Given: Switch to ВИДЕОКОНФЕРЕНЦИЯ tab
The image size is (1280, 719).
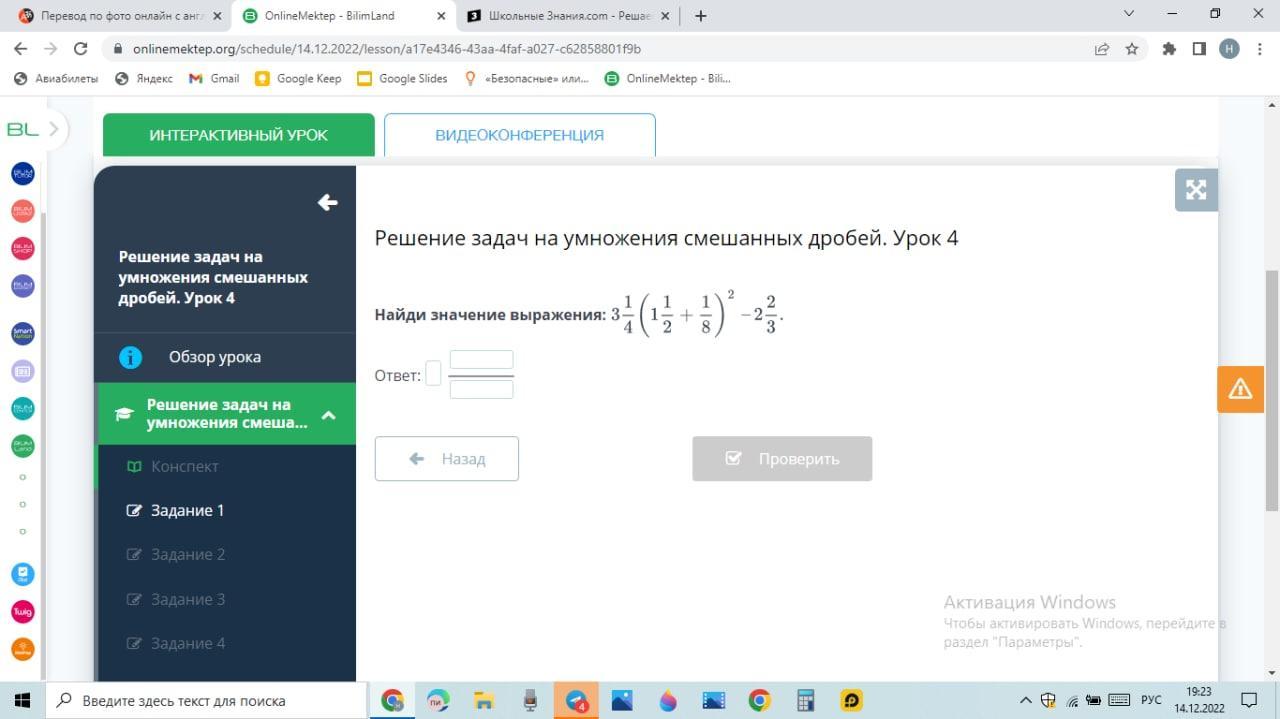Looking at the screenshot, I should 520,135.
